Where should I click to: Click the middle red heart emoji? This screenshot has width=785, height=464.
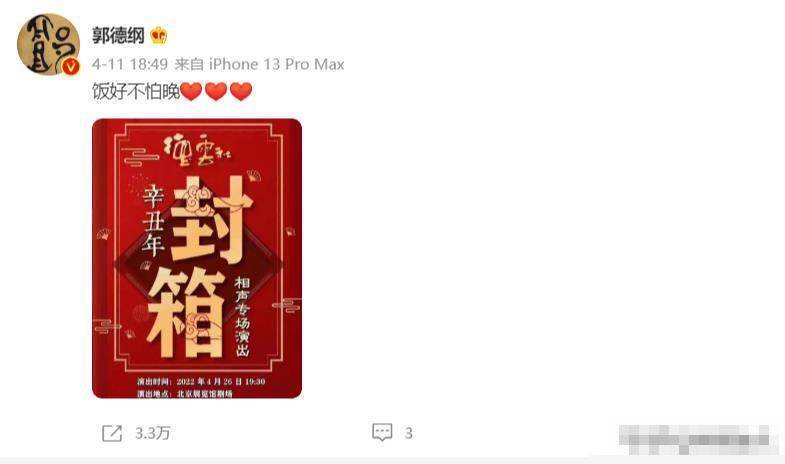click(216, 92)
